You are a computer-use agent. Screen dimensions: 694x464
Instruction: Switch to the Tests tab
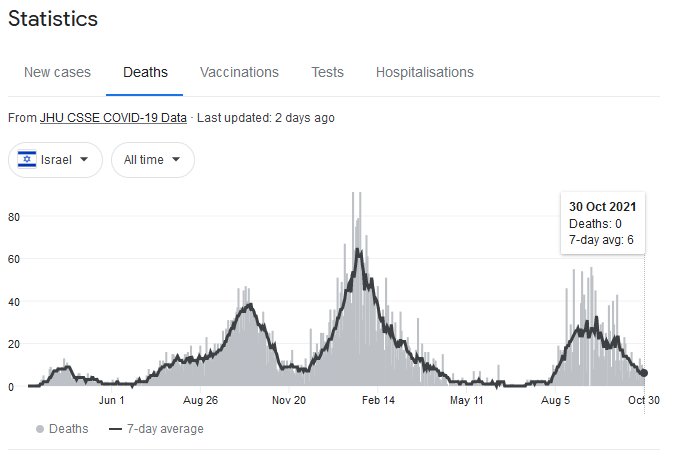point(327,72)
